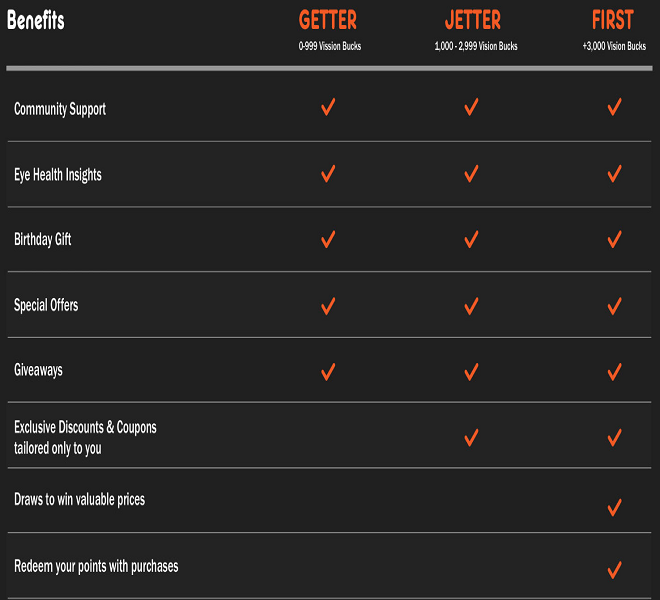Click the First checkmark for Community Support
This screenshot has width=660, height=600.
pos(614,108)
